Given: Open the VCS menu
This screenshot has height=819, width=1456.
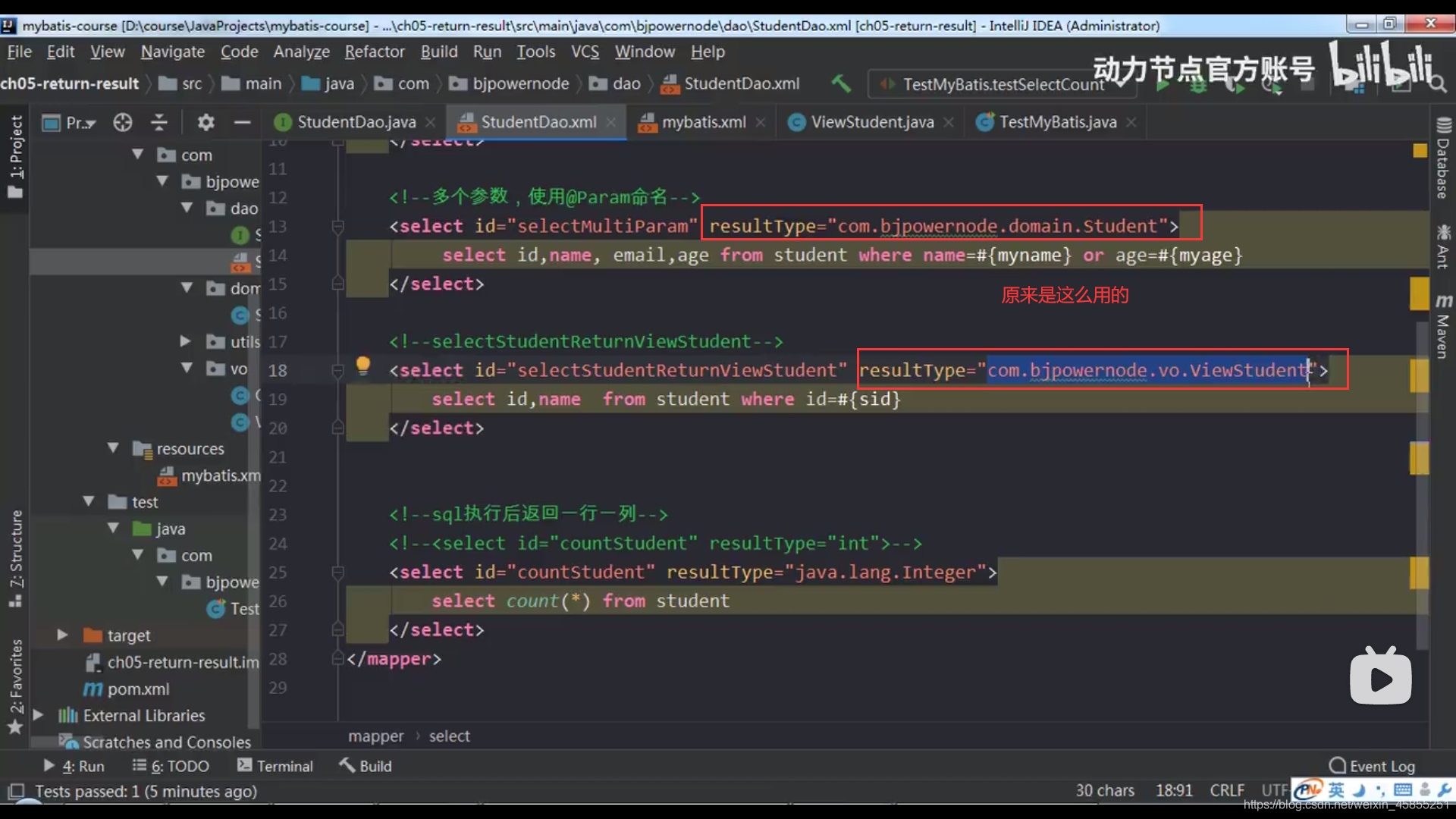Looking at the screenshot, I should (585, 52).
